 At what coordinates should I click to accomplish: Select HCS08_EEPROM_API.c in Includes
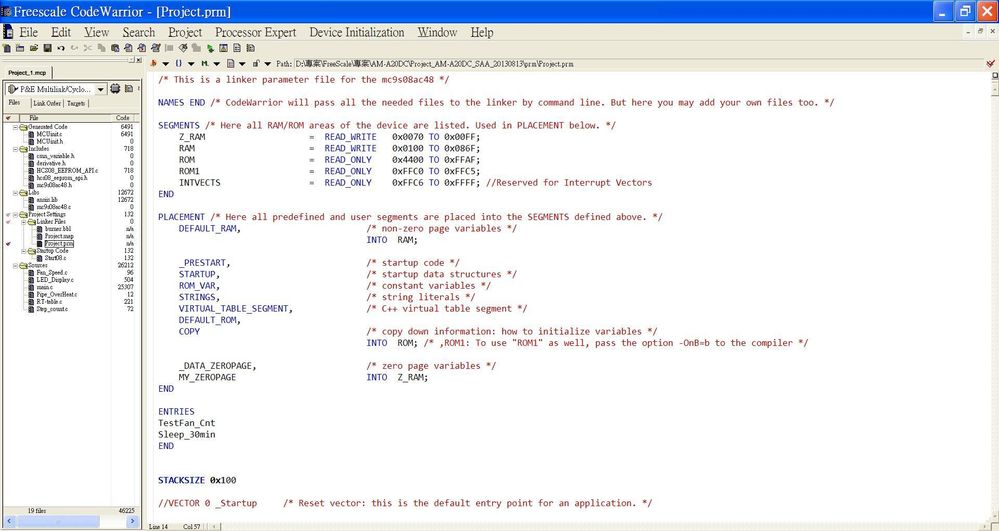click(x=67, y=171)
